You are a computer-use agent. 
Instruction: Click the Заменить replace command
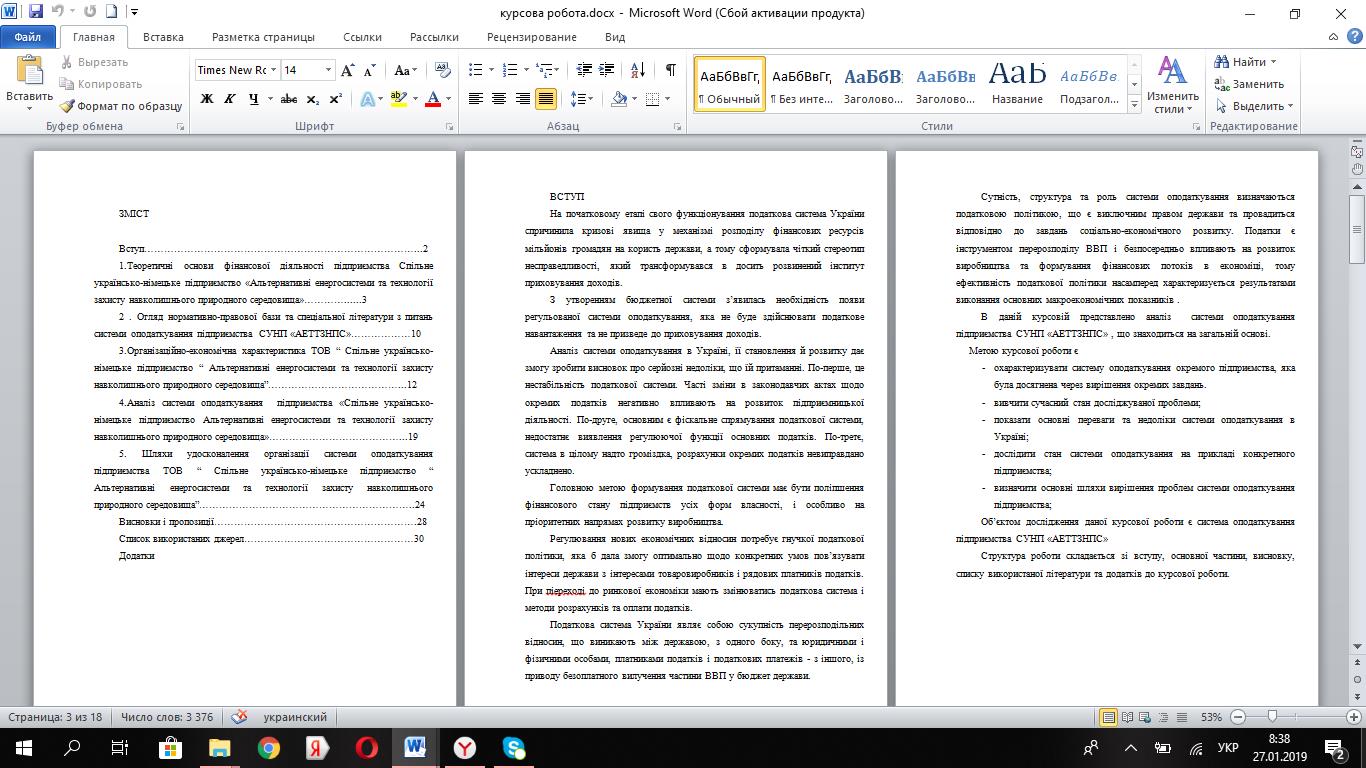(1249, 84)
